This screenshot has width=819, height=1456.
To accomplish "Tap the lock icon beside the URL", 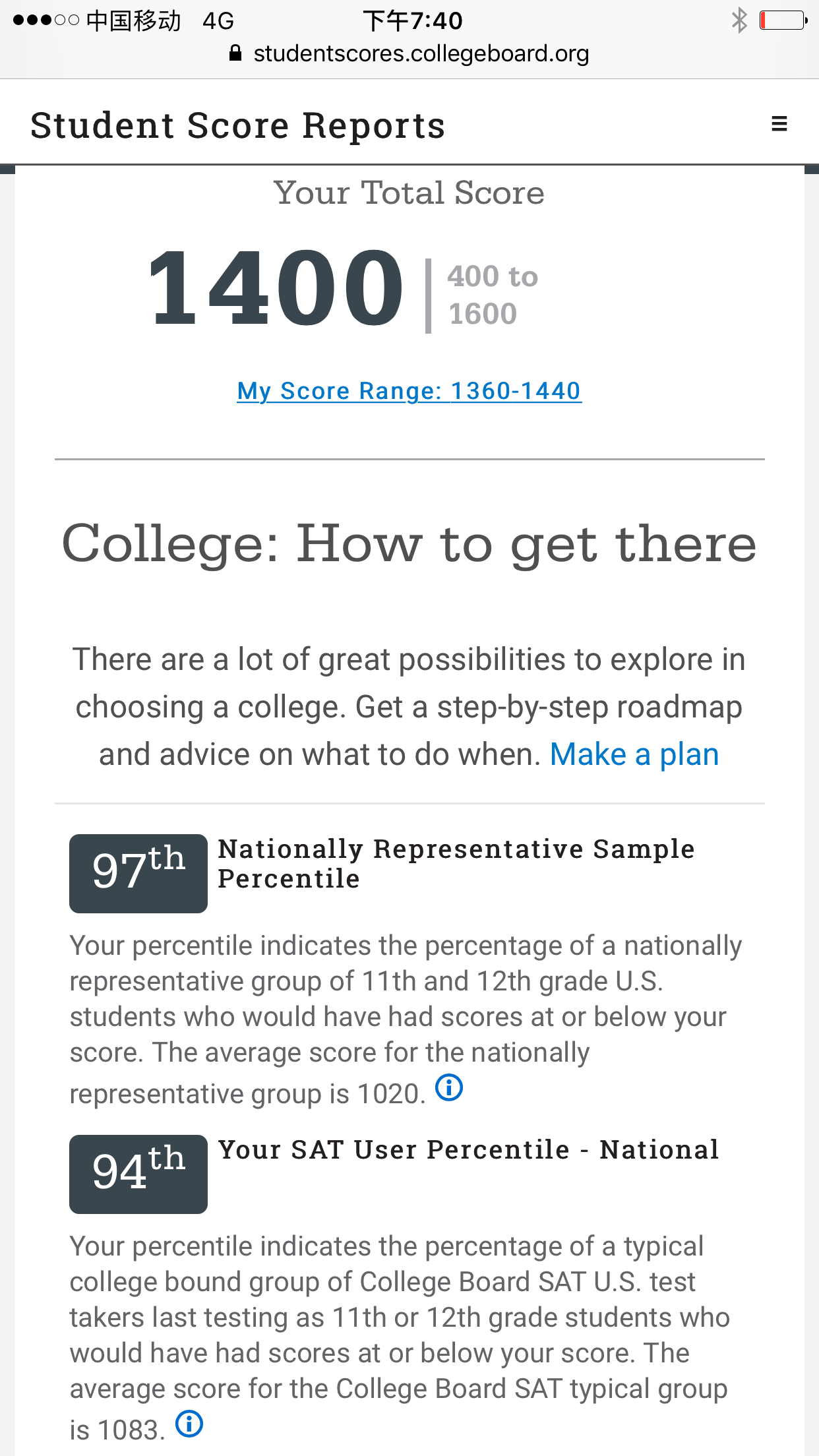I will [235, 53].
